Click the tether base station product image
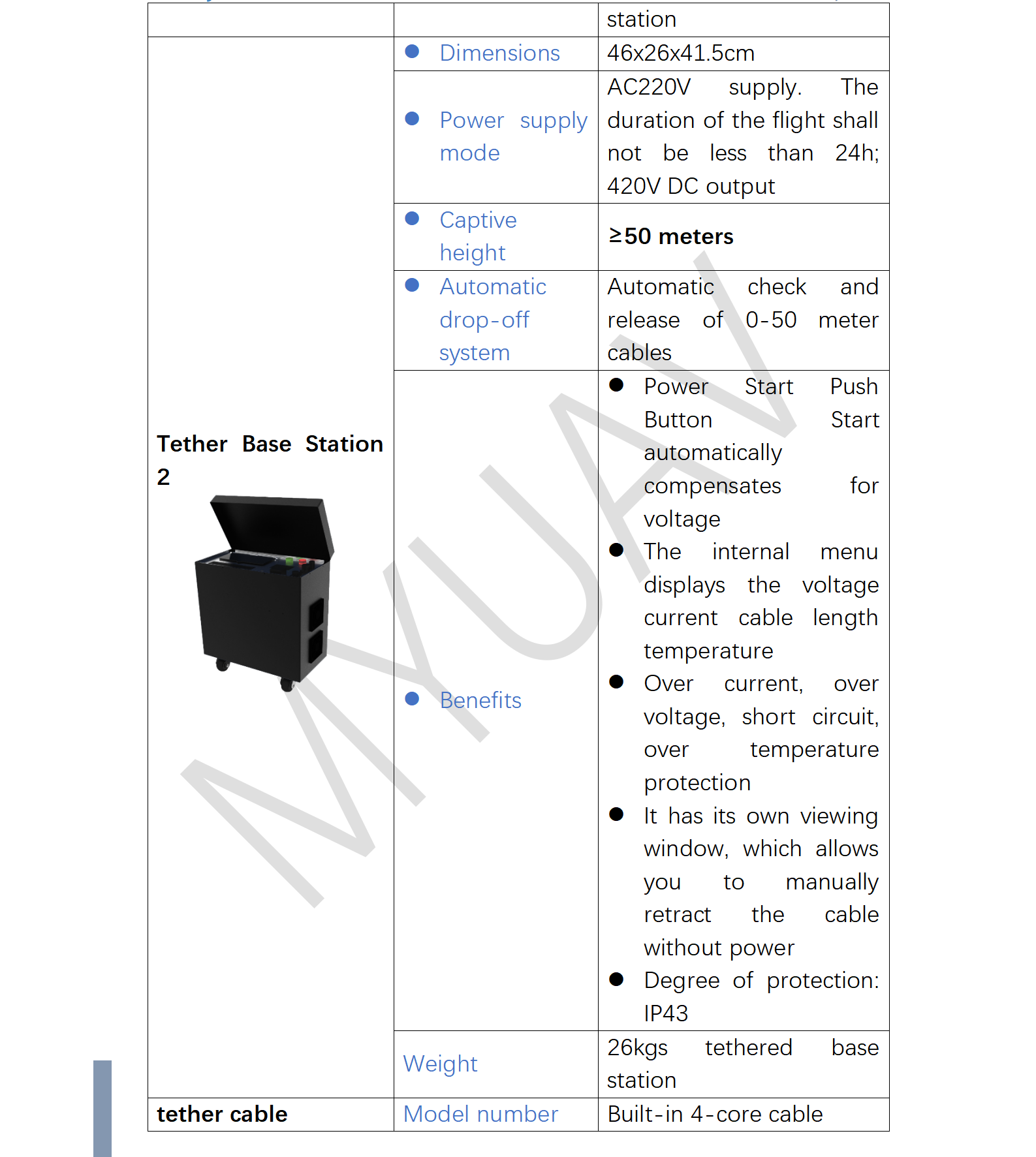 (x=266, y=592)
